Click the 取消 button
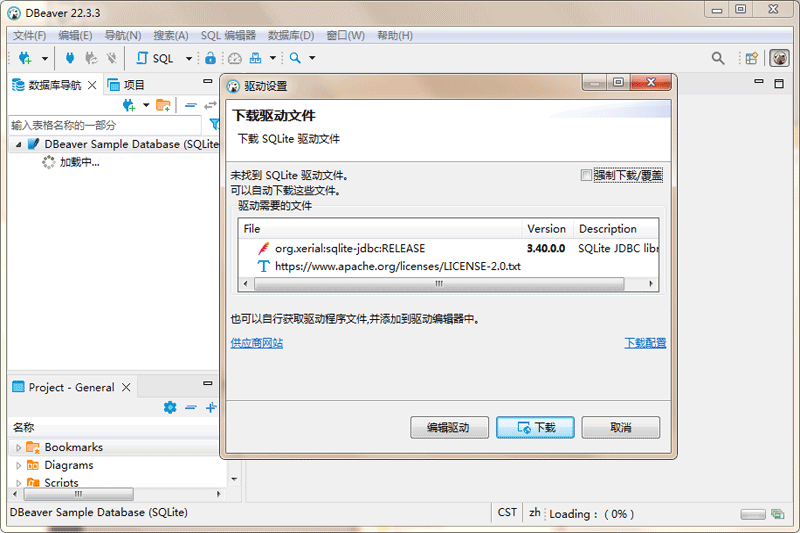 click(621, 427)
